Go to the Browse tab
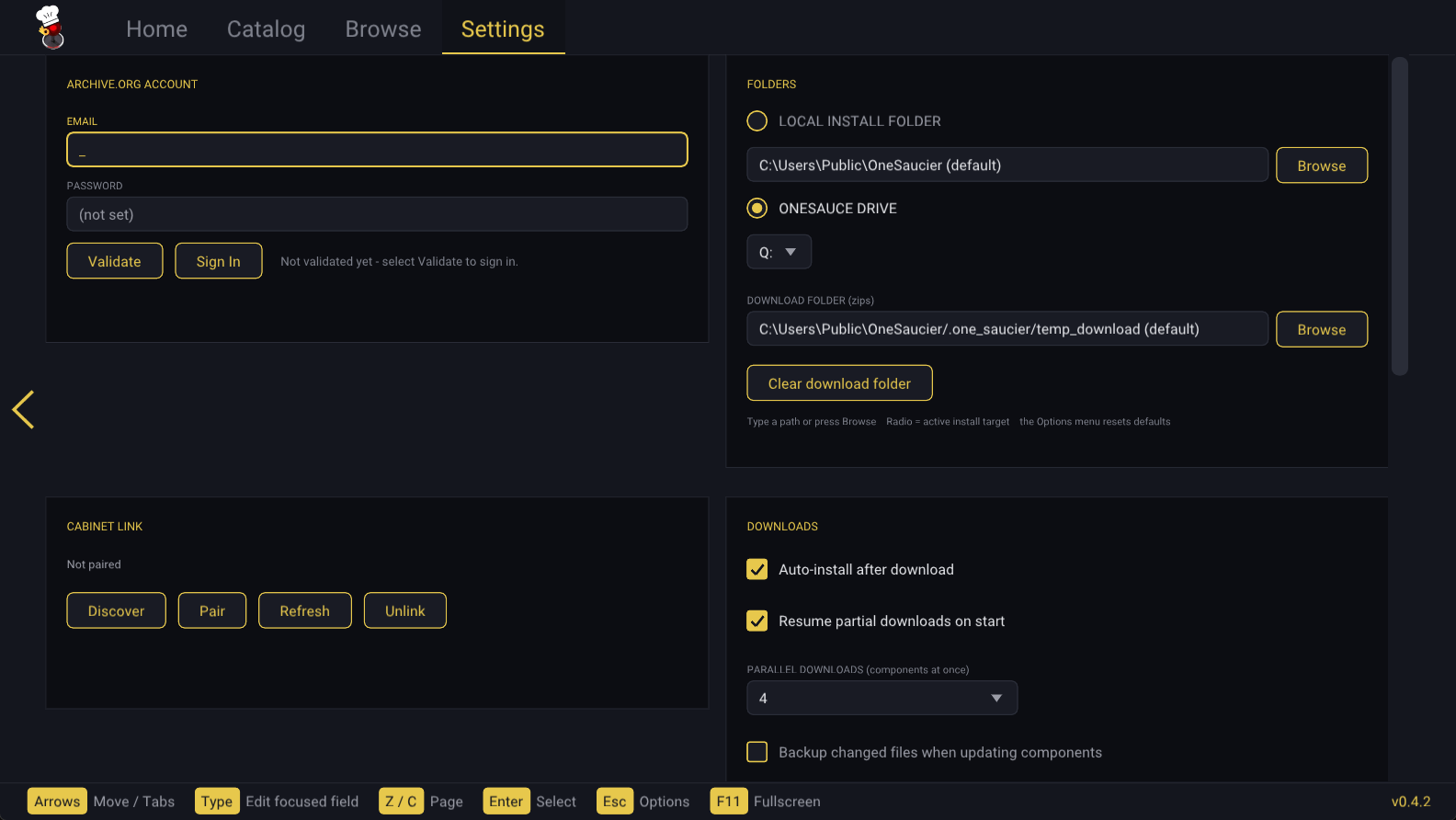Screen dimensions: 1456x820 (x=383, y=29)
